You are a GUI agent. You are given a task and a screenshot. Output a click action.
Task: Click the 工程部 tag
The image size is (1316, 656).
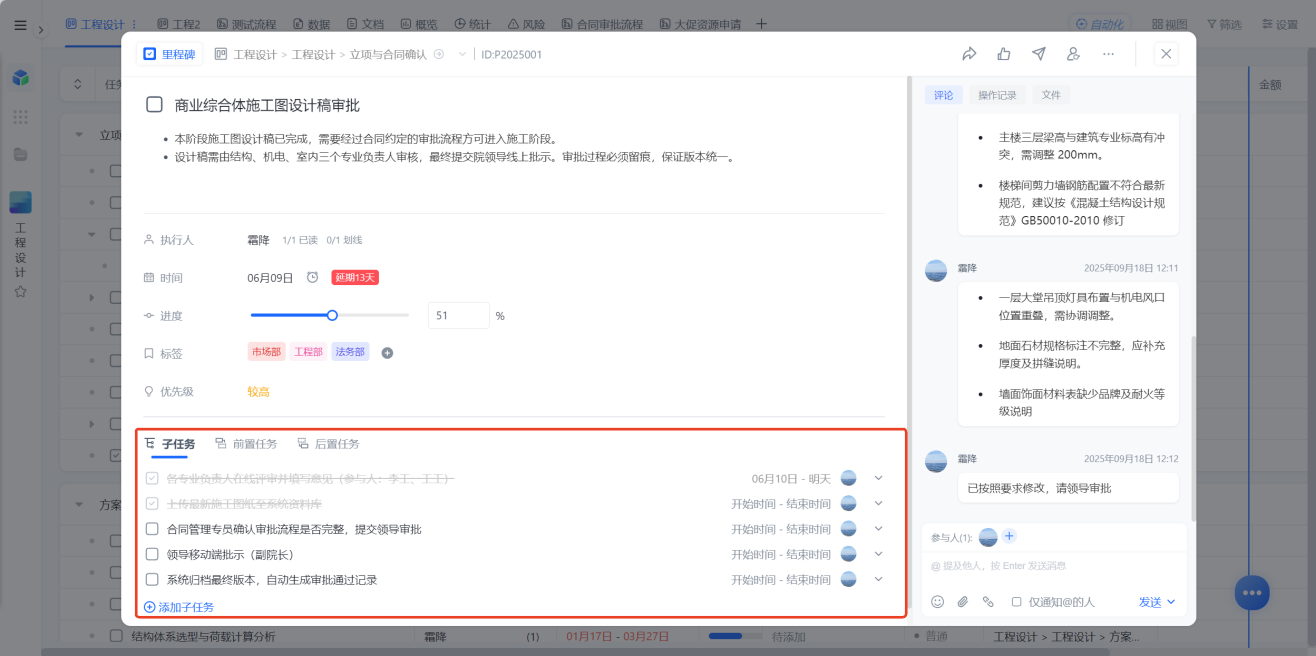308,352
